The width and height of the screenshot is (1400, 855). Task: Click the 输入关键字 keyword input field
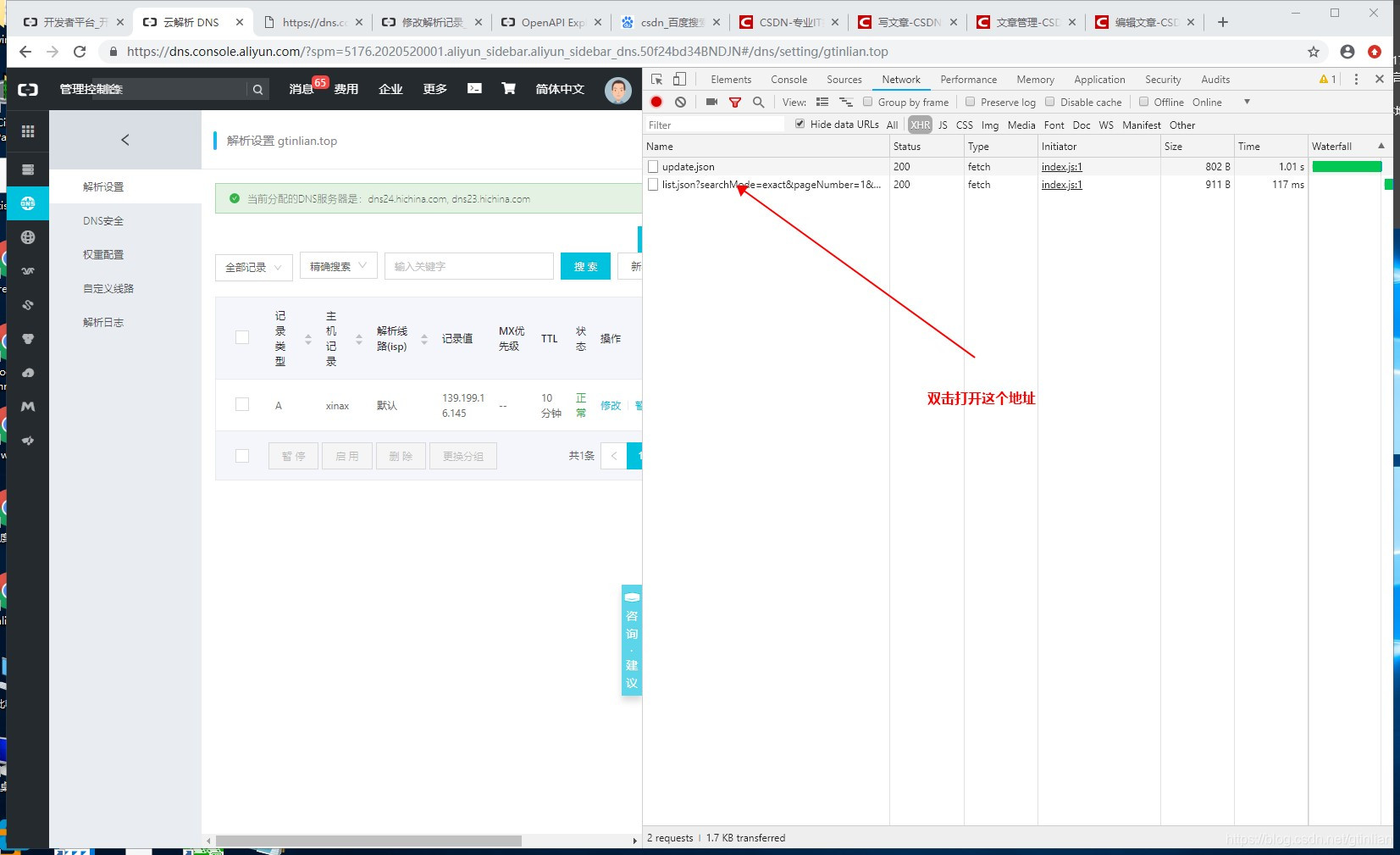point(468,266)
